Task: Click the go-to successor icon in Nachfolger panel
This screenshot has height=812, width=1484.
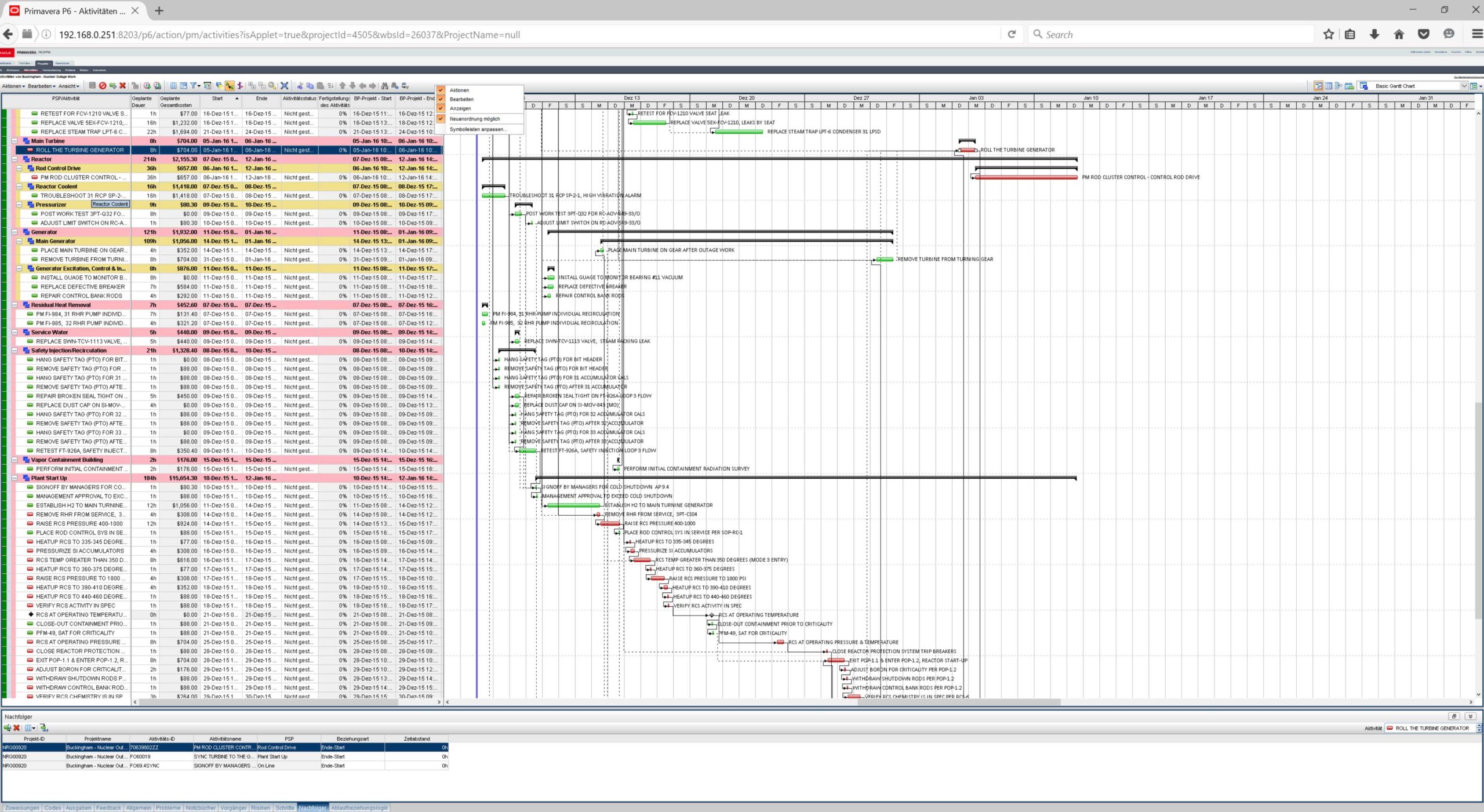Action: [x=44, y=728]
